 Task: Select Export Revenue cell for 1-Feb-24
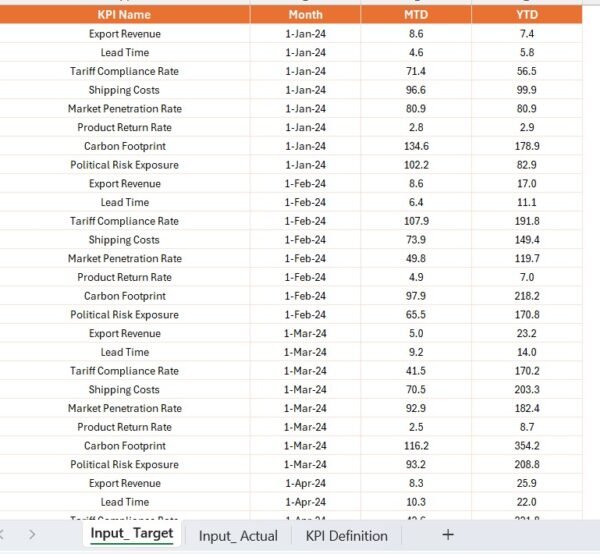[x=125, y=184]
